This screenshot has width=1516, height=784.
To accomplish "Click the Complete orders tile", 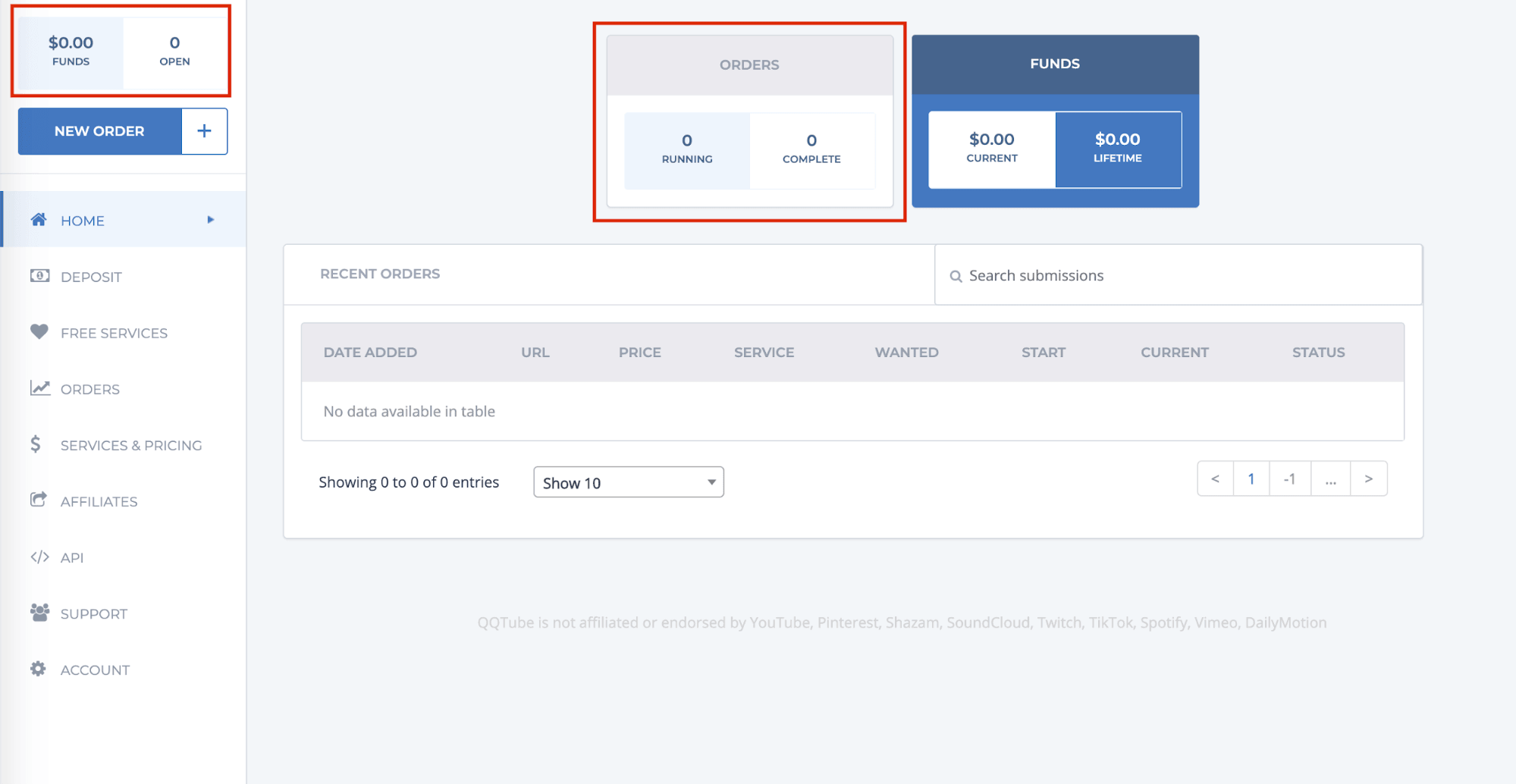I will [812, 150].
